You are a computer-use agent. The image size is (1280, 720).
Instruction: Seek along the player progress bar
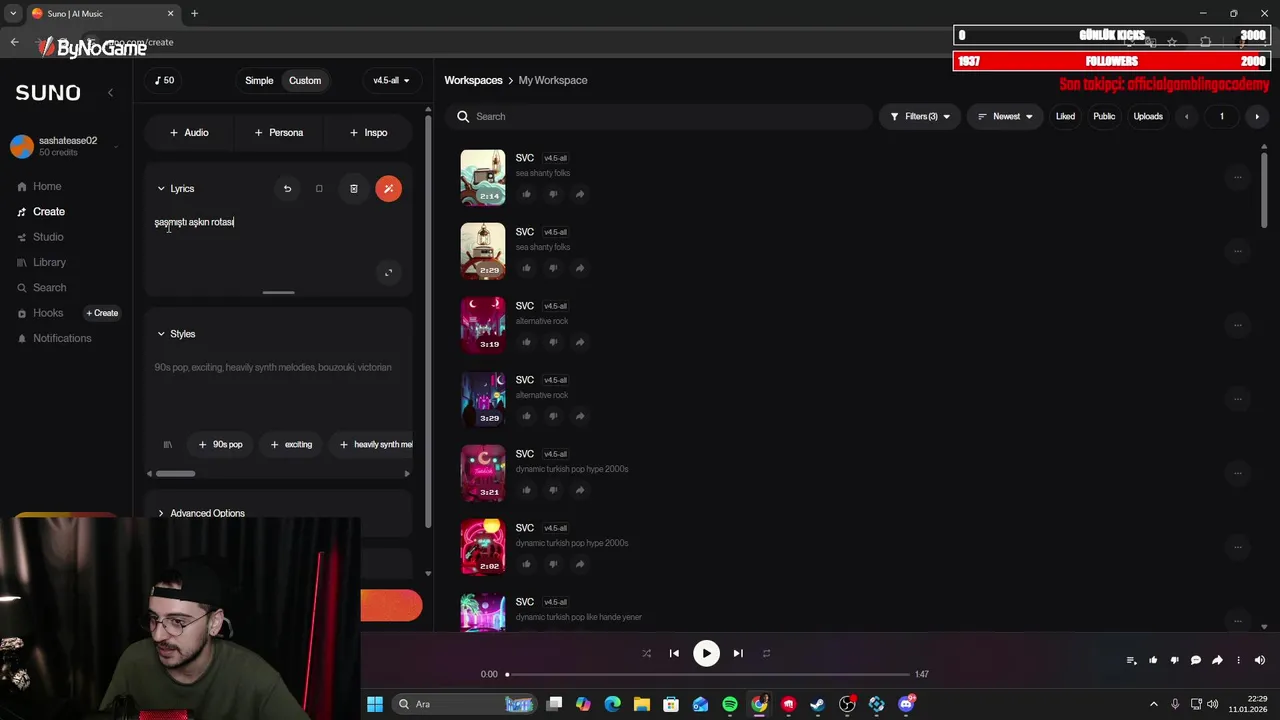click(707, 675)
